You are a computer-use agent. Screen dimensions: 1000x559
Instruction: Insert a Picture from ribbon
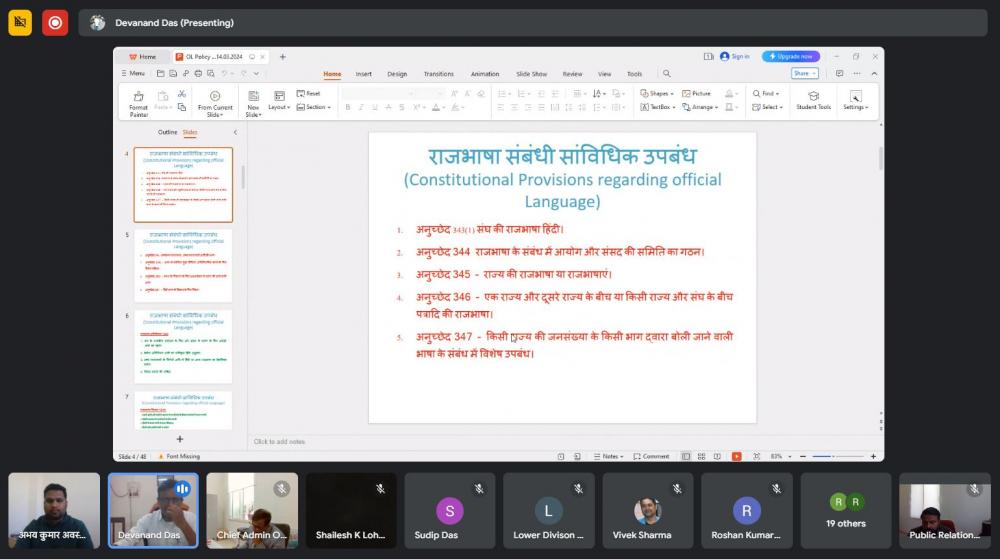tap(697, 93)
